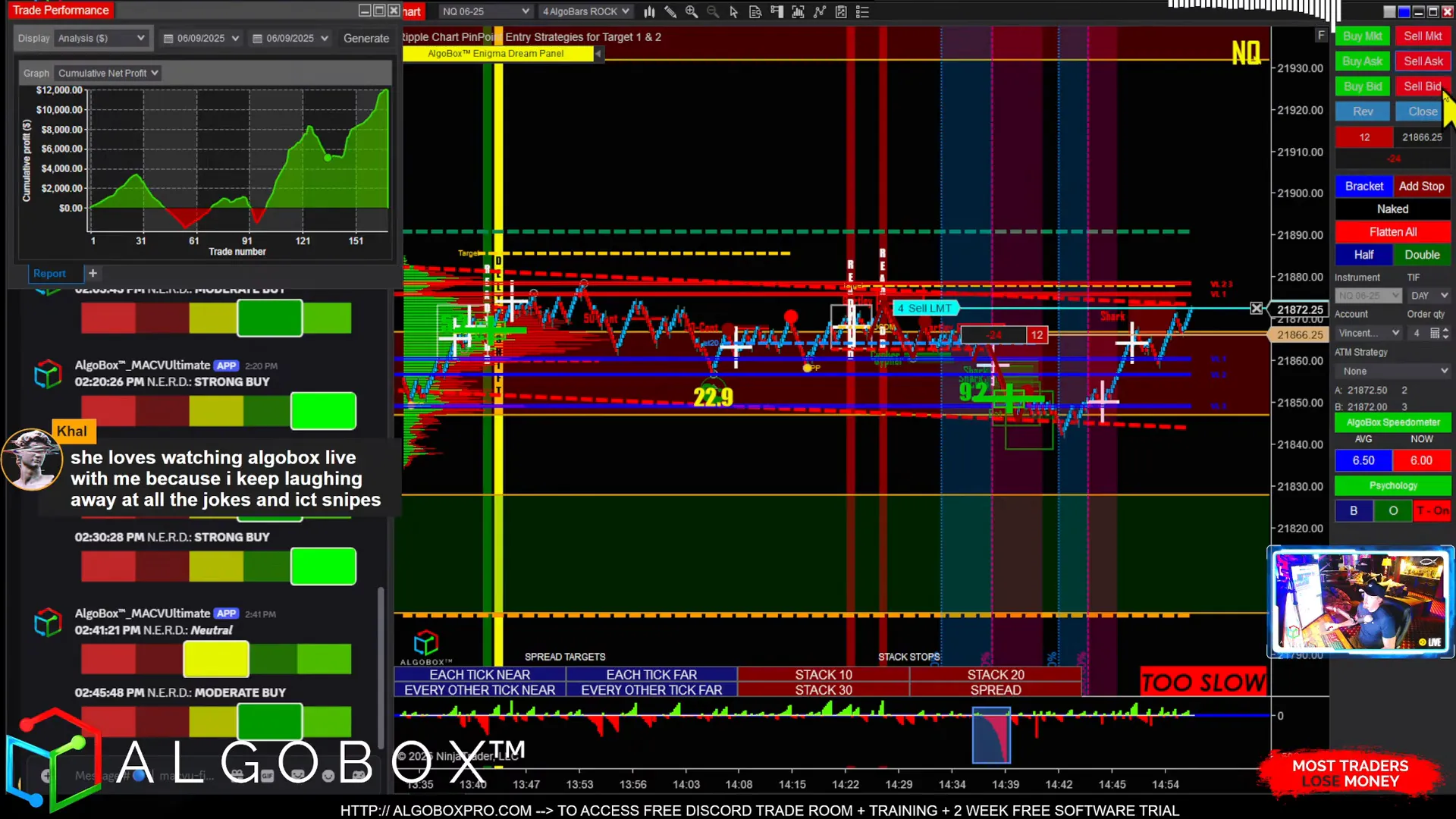Image resolution: width=1456 pixels, height=819 pixels.
Task: Click the Buy Mkt button
Action: [x=1362, y=36]
